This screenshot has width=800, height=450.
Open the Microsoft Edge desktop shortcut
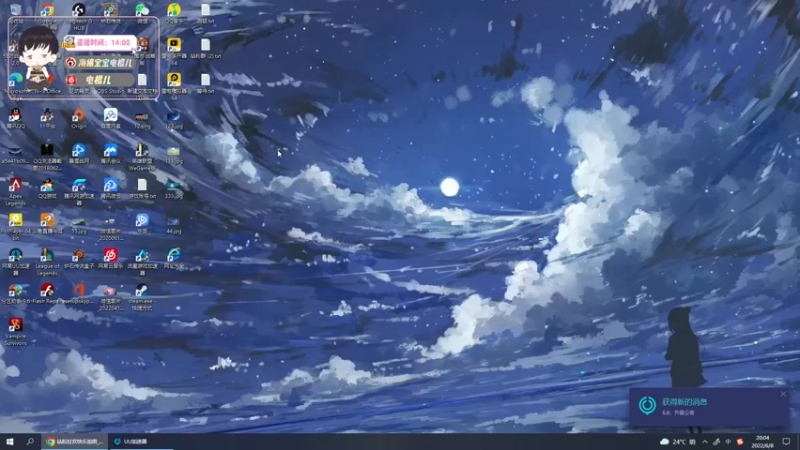15,80
